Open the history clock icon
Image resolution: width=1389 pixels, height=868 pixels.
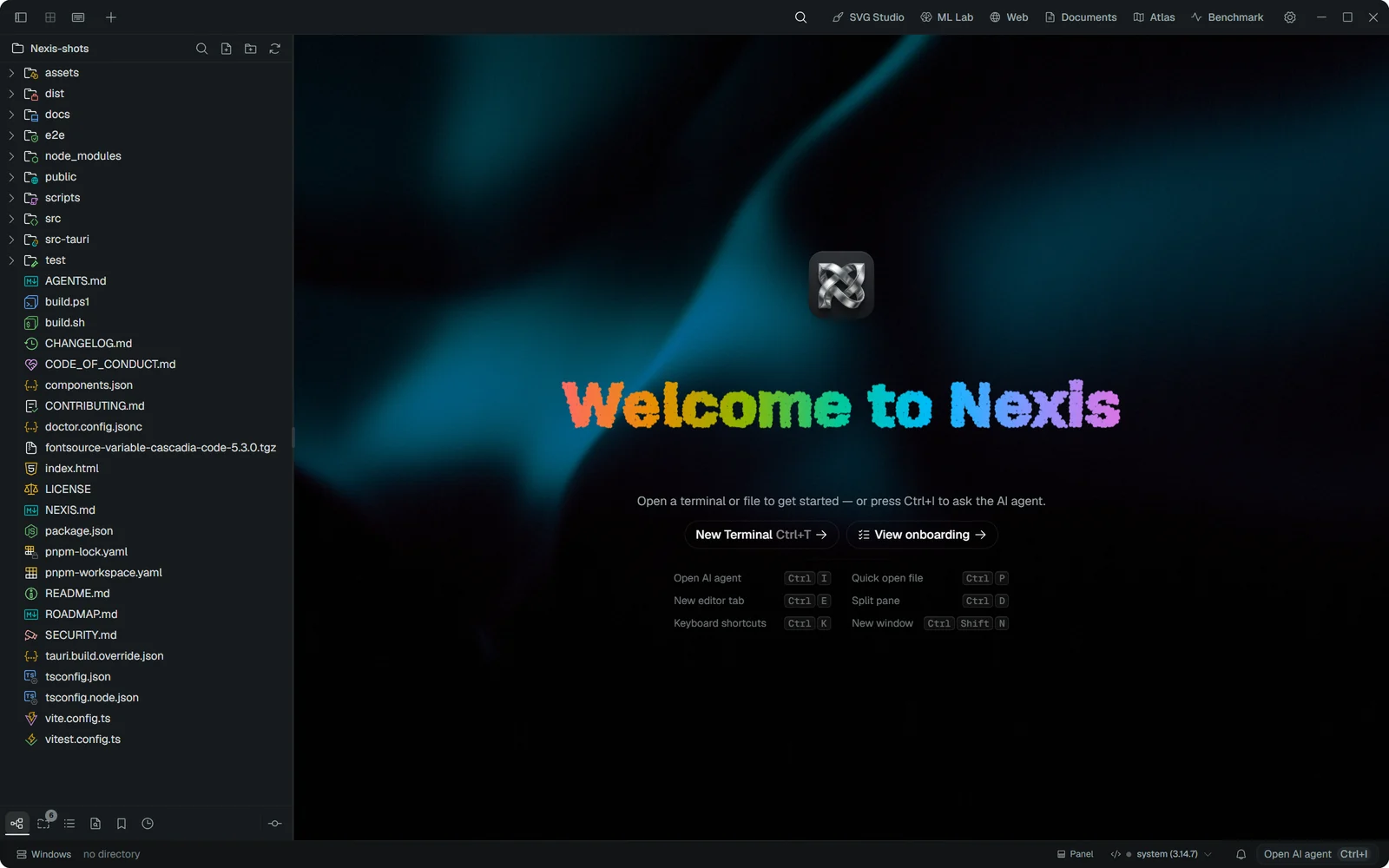pyautogui.click(x=148, y=824)
